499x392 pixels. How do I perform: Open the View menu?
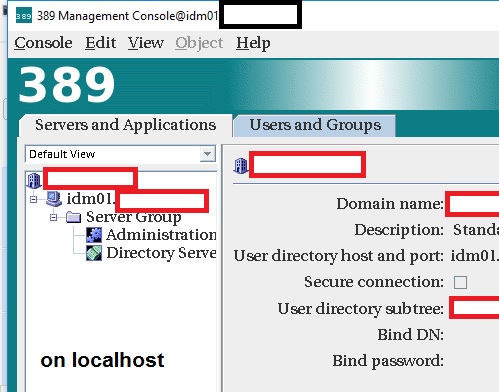pyautogui.click(x=146, y=43)
